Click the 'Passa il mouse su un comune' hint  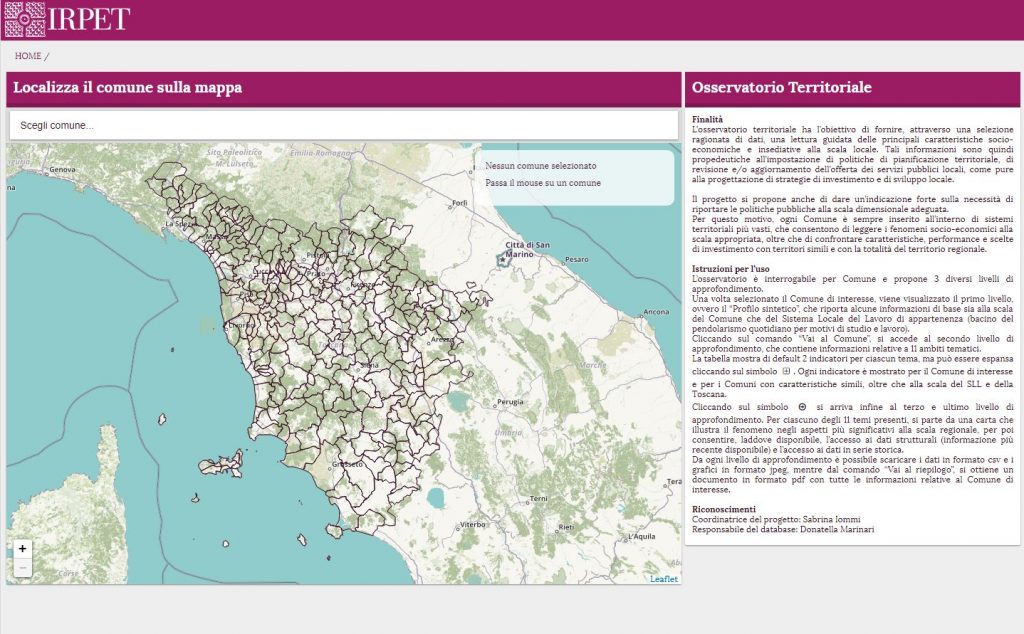click(543, 183)
